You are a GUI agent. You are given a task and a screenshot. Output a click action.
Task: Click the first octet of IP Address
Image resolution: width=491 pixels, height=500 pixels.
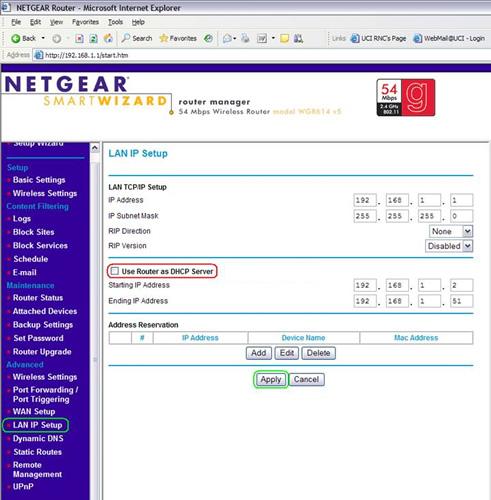click(365, 200)
